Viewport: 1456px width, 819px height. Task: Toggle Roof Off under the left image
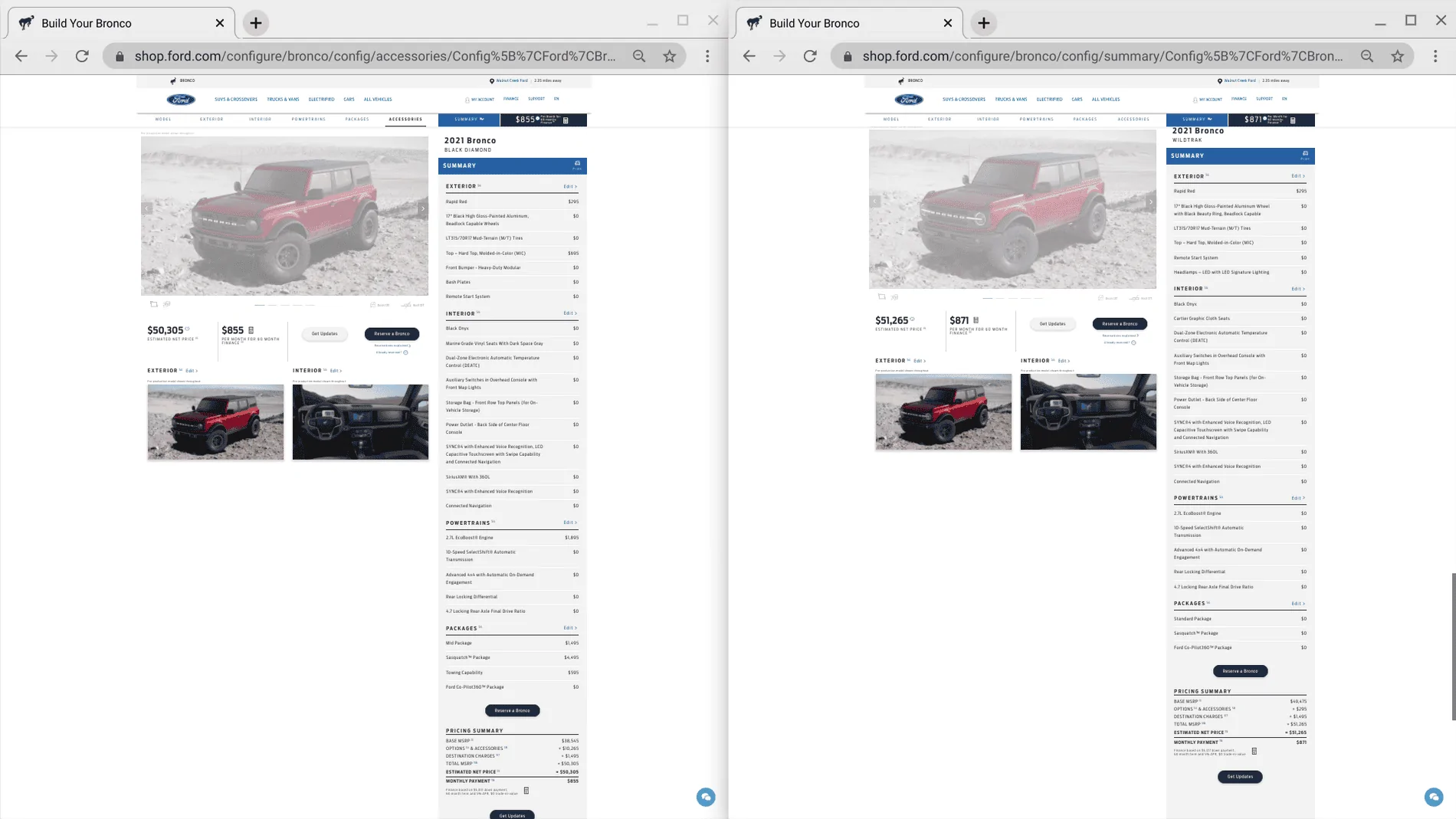(413, 305)
